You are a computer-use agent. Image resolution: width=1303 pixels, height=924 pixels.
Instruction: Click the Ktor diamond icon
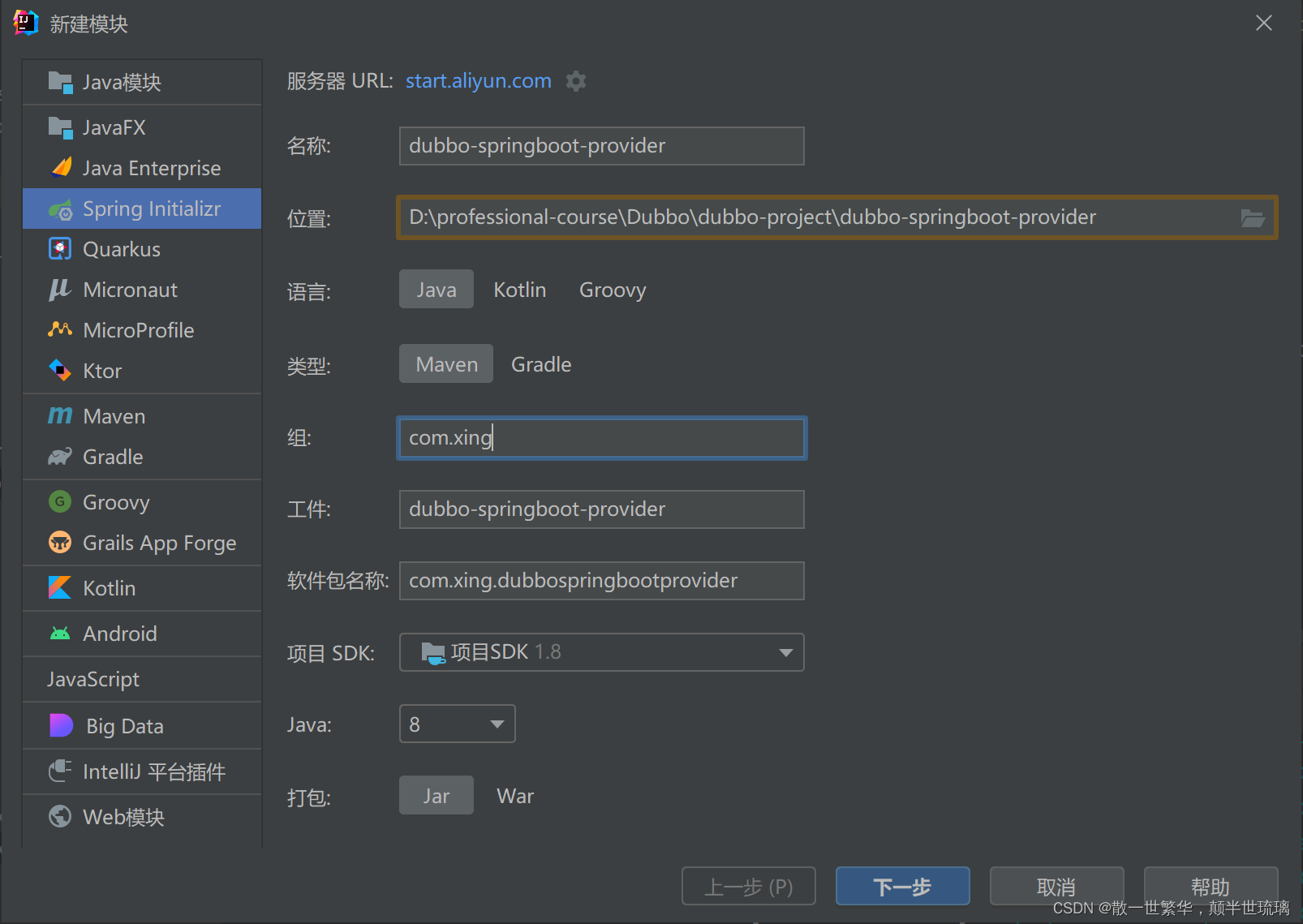pos(60,371)
